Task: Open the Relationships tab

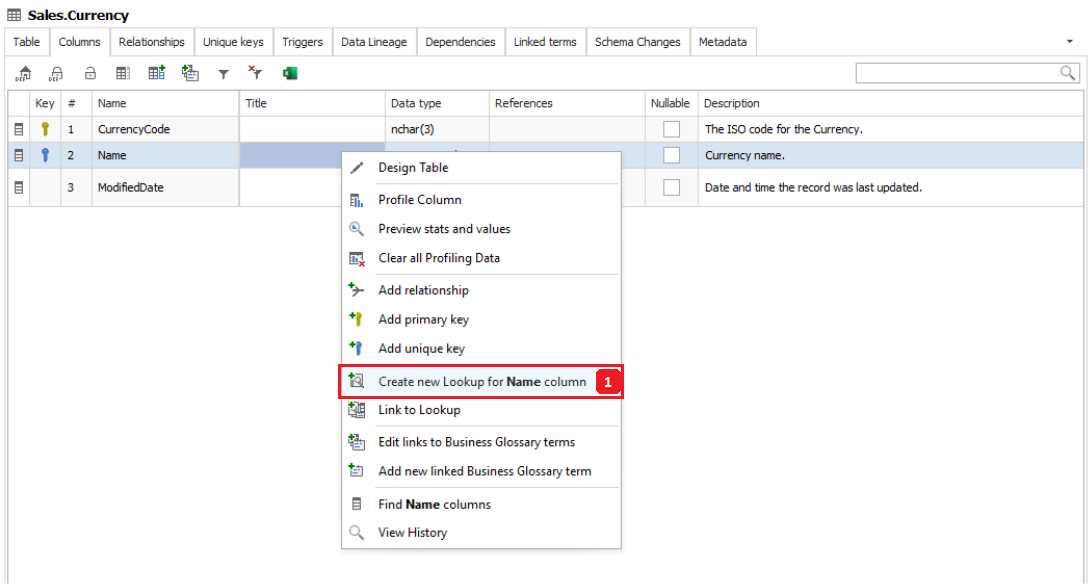Action: (x=151, y=42)
